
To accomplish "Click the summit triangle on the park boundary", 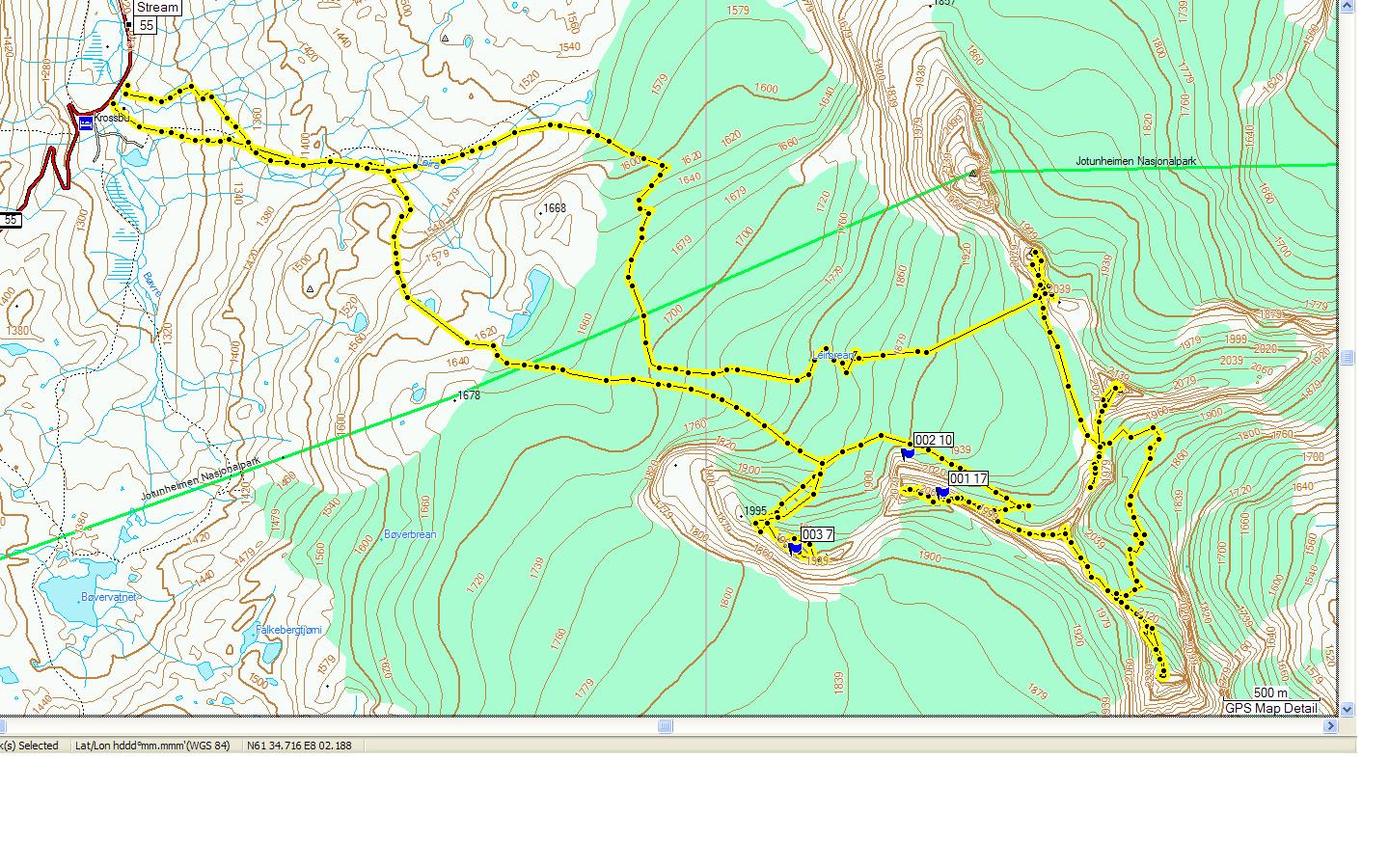I will click(973, 174).
